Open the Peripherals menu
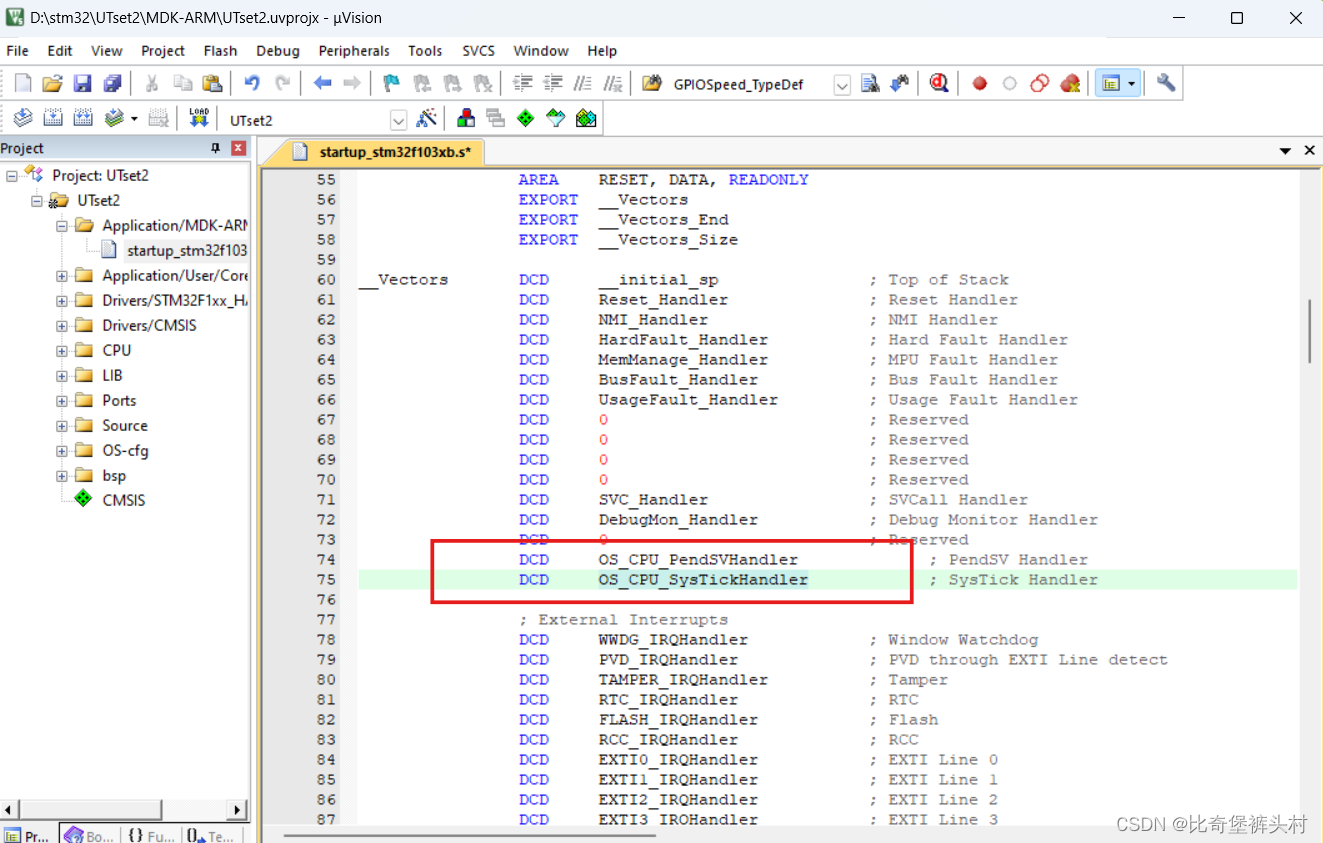Screen dimensions: 1323x843 pyautogui.click(x=354, y=50)
